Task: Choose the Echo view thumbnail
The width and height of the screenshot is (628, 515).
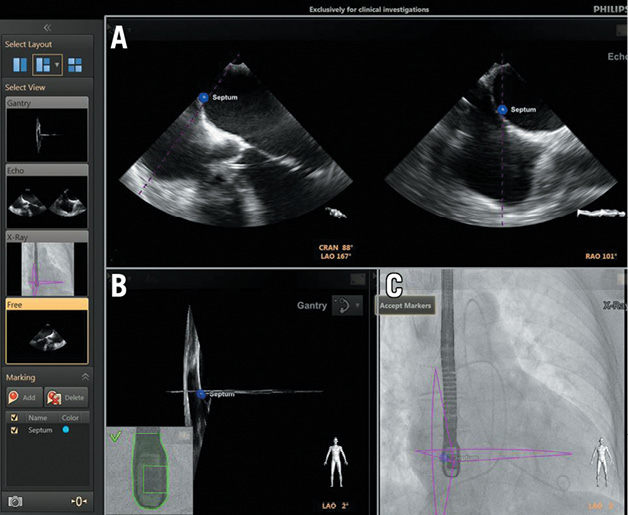Action: [x=46, y=201]
